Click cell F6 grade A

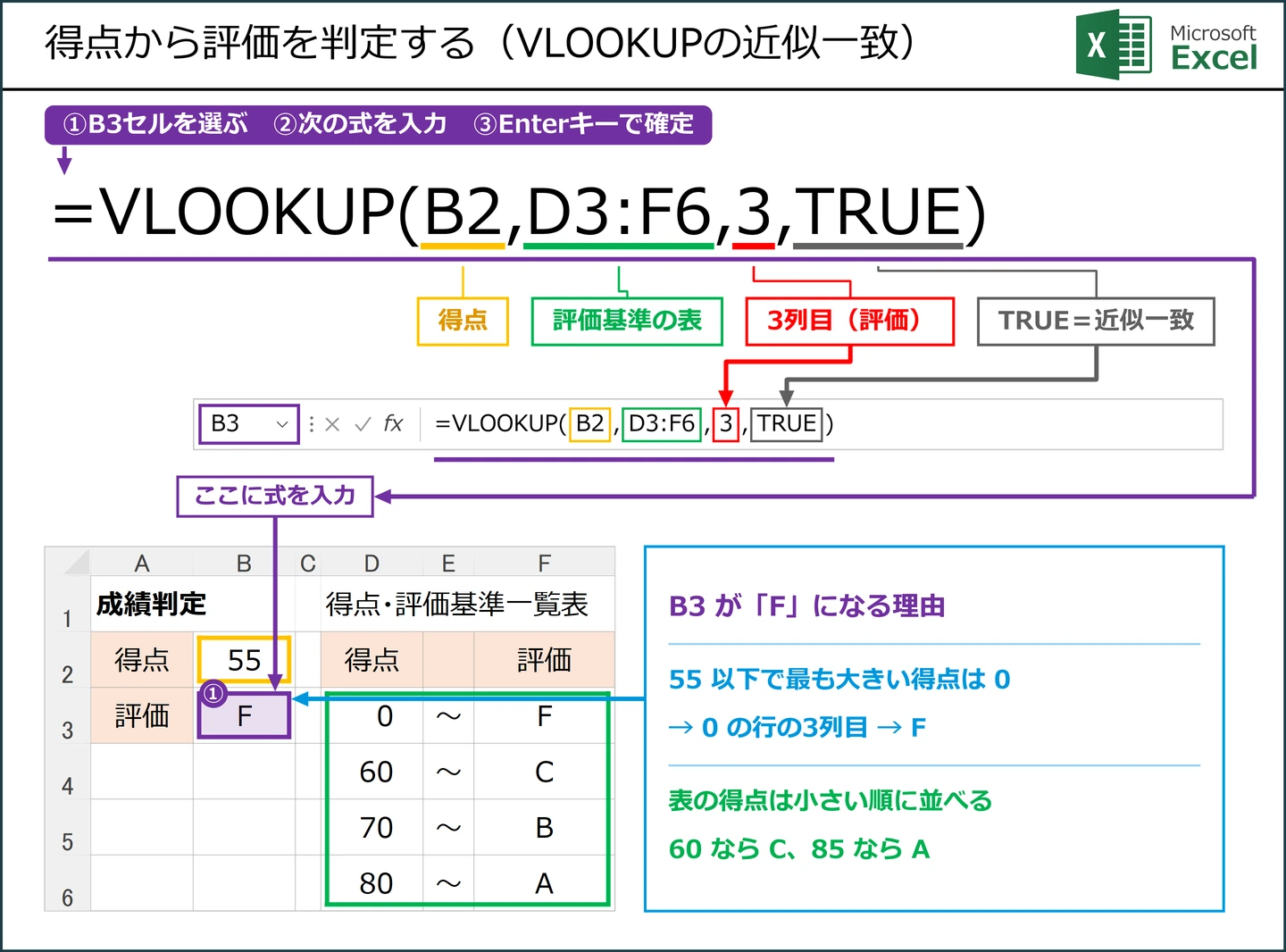coord(543,881)
